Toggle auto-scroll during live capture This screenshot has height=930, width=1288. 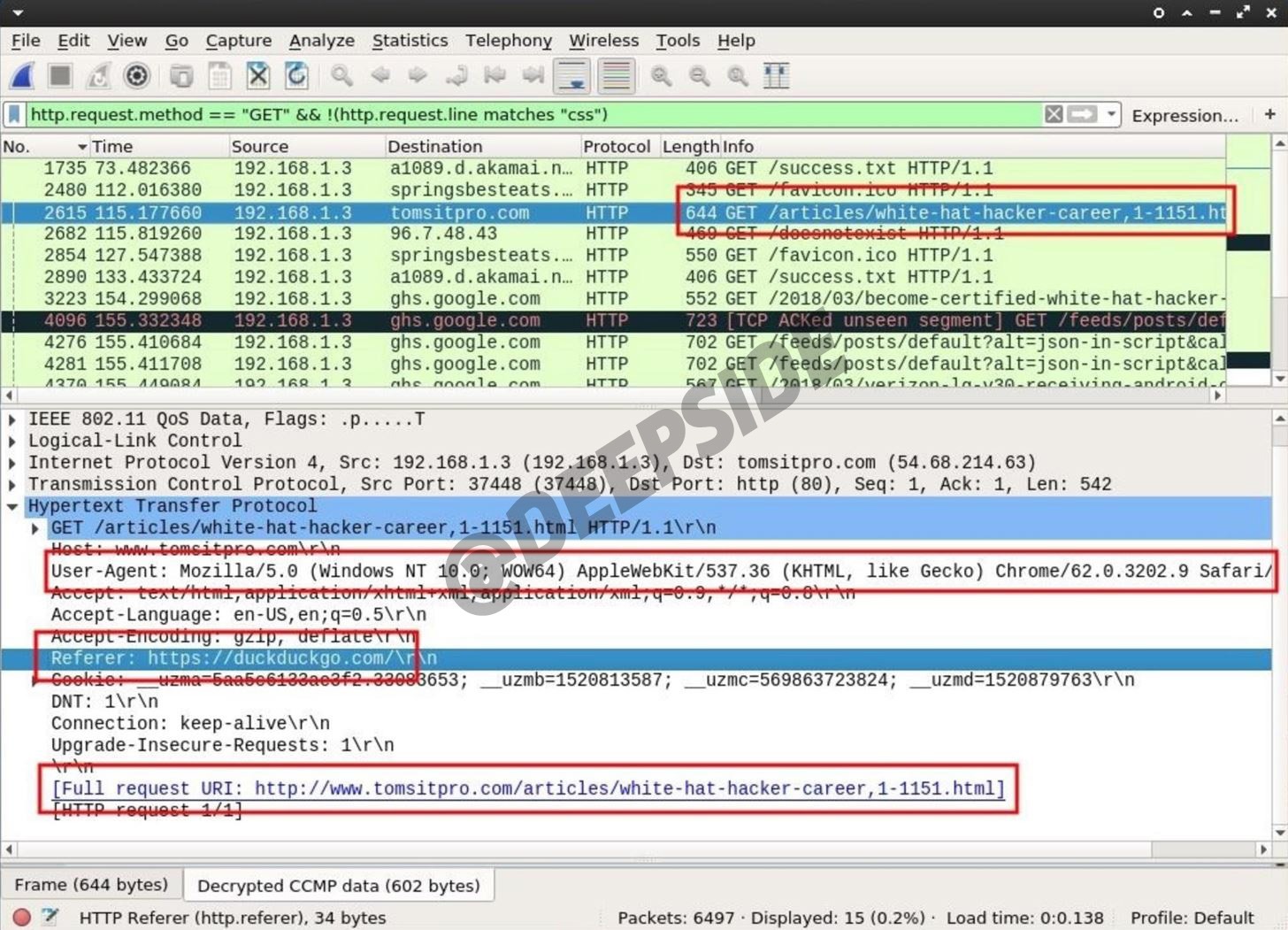572,76
